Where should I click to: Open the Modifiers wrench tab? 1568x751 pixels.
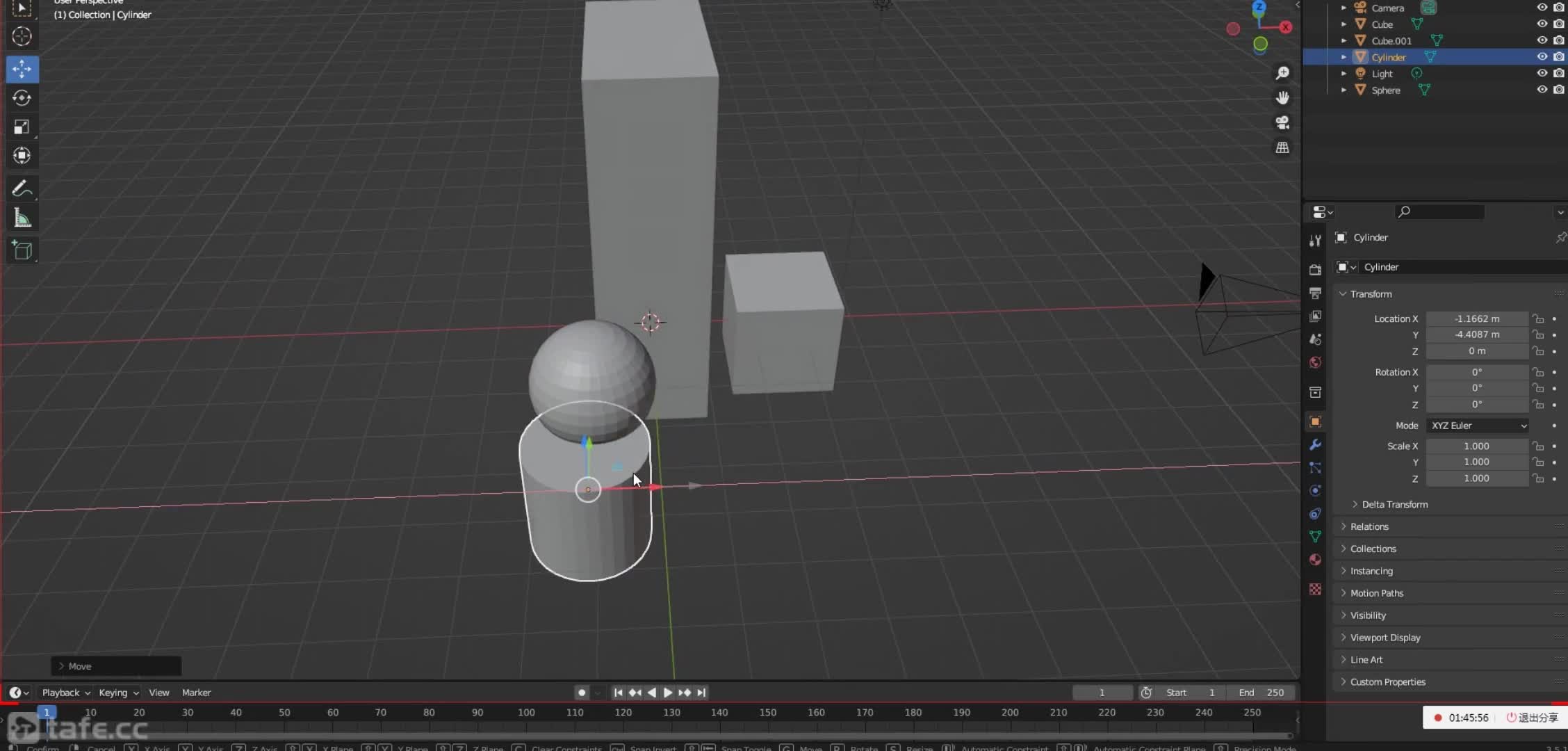pos(1315,444)
